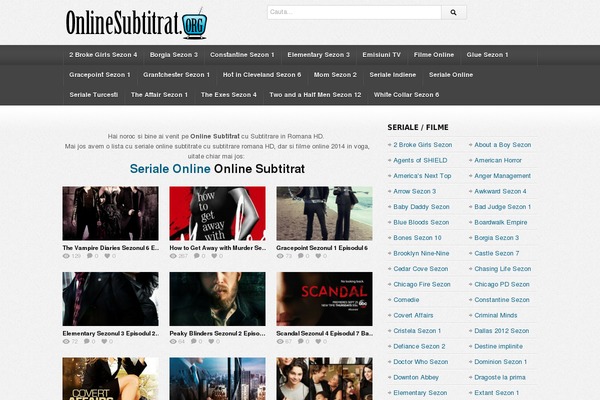Open Gracepoint Sezon 1 menu item
Screen dimensions: 600x400
click(x=100, y=75)
